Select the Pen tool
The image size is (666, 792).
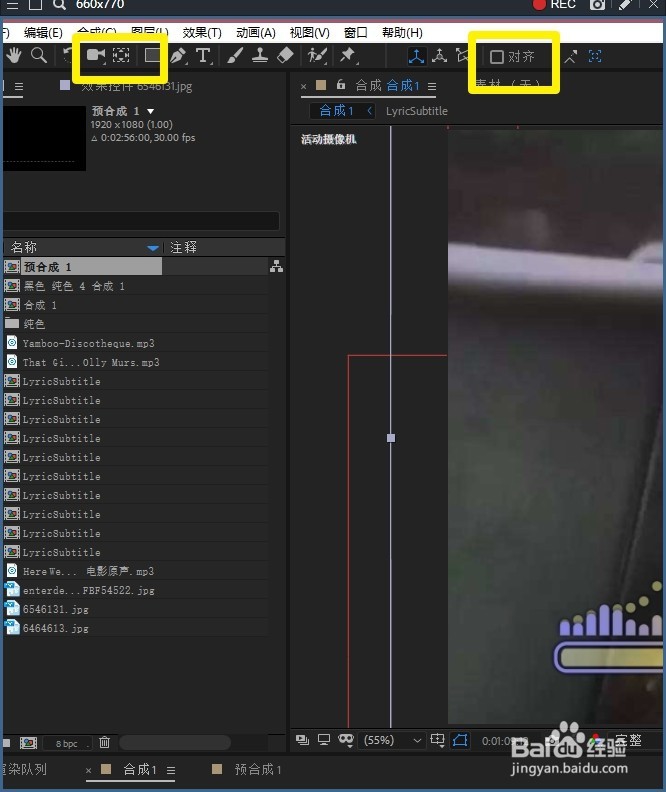[x=178, y=55]
